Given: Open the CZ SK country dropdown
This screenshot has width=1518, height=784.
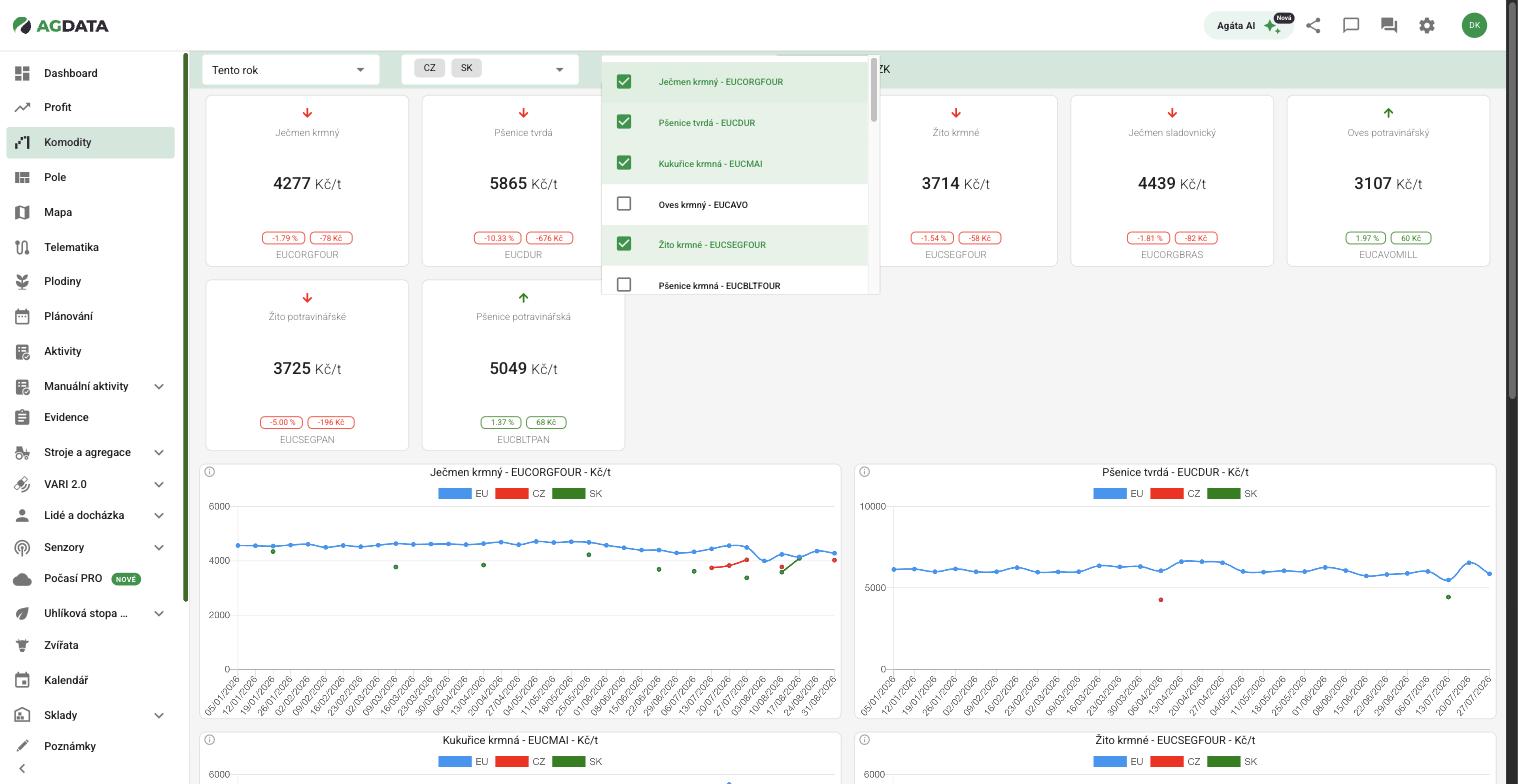Looking at the screenshot, I should (x=490, y=69).
